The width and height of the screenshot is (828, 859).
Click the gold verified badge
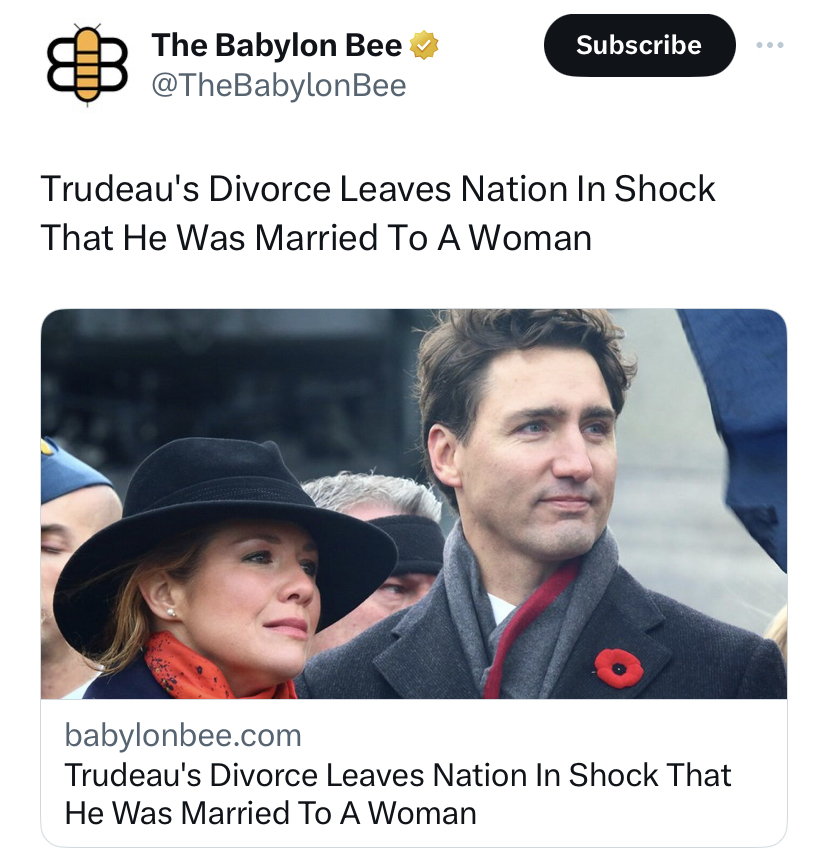[x=425, y=45]
